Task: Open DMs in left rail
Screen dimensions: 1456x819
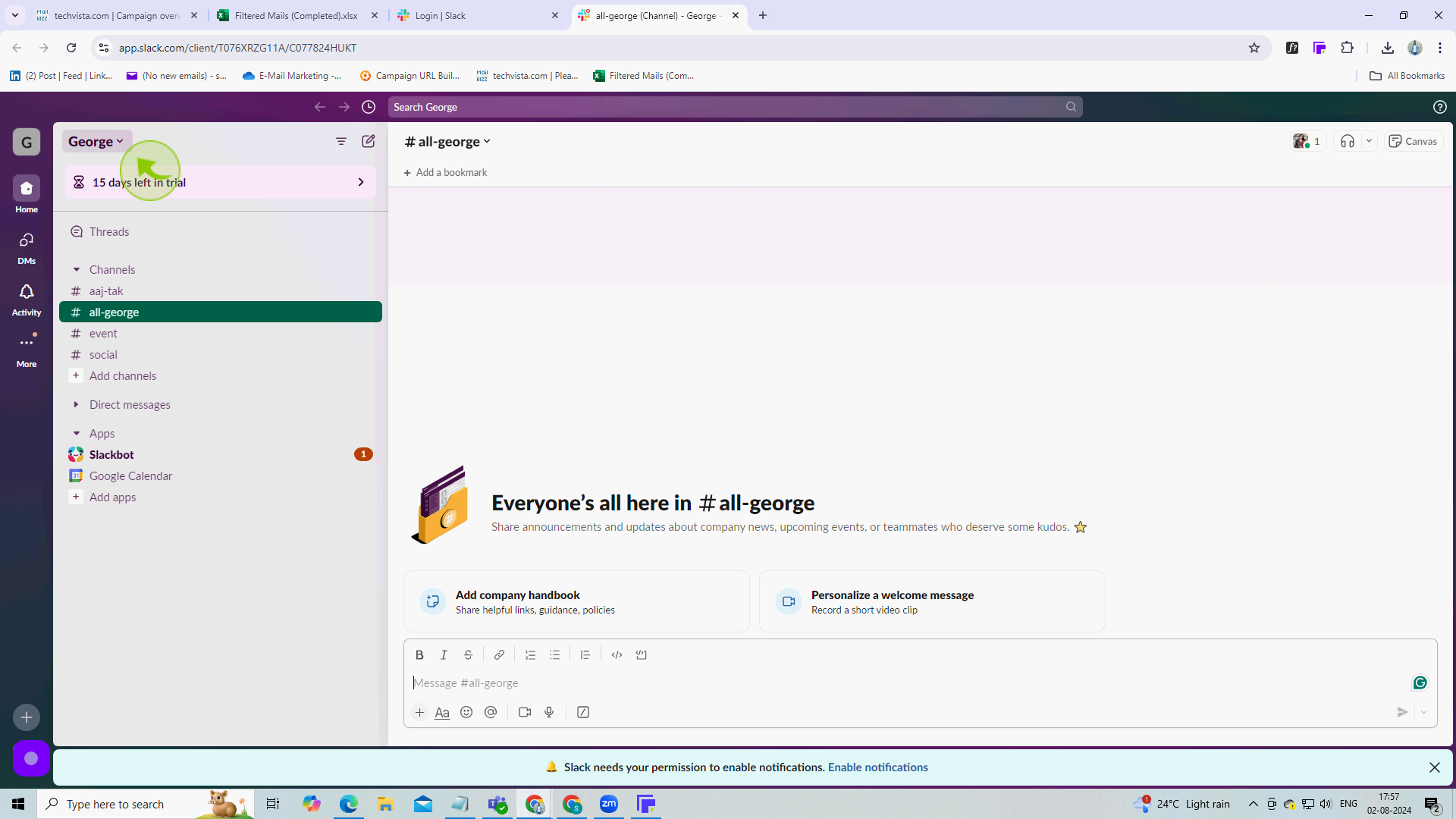Action: click(x=27, y=247)
